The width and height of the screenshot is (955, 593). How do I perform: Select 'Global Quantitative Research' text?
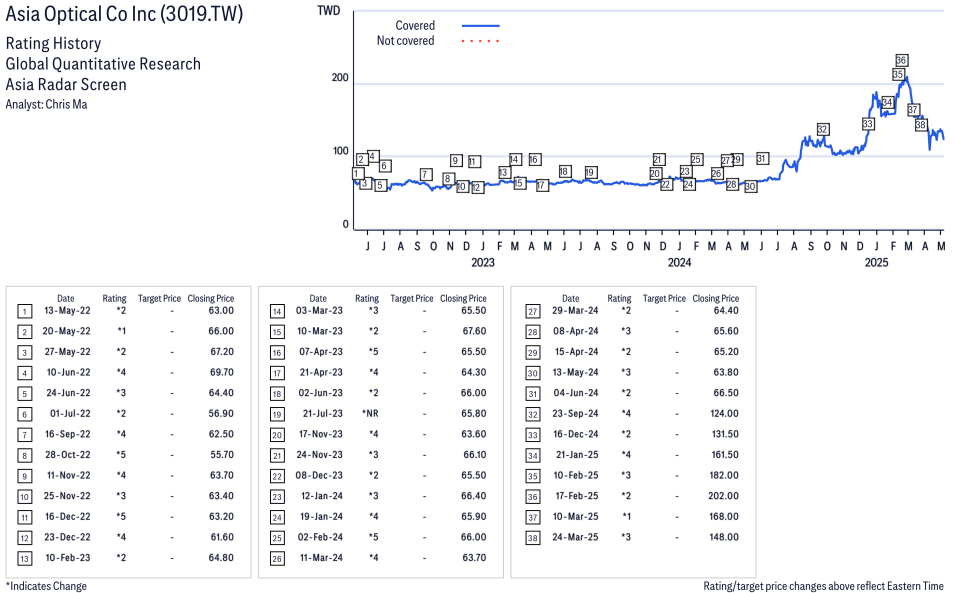pos(104,64)
